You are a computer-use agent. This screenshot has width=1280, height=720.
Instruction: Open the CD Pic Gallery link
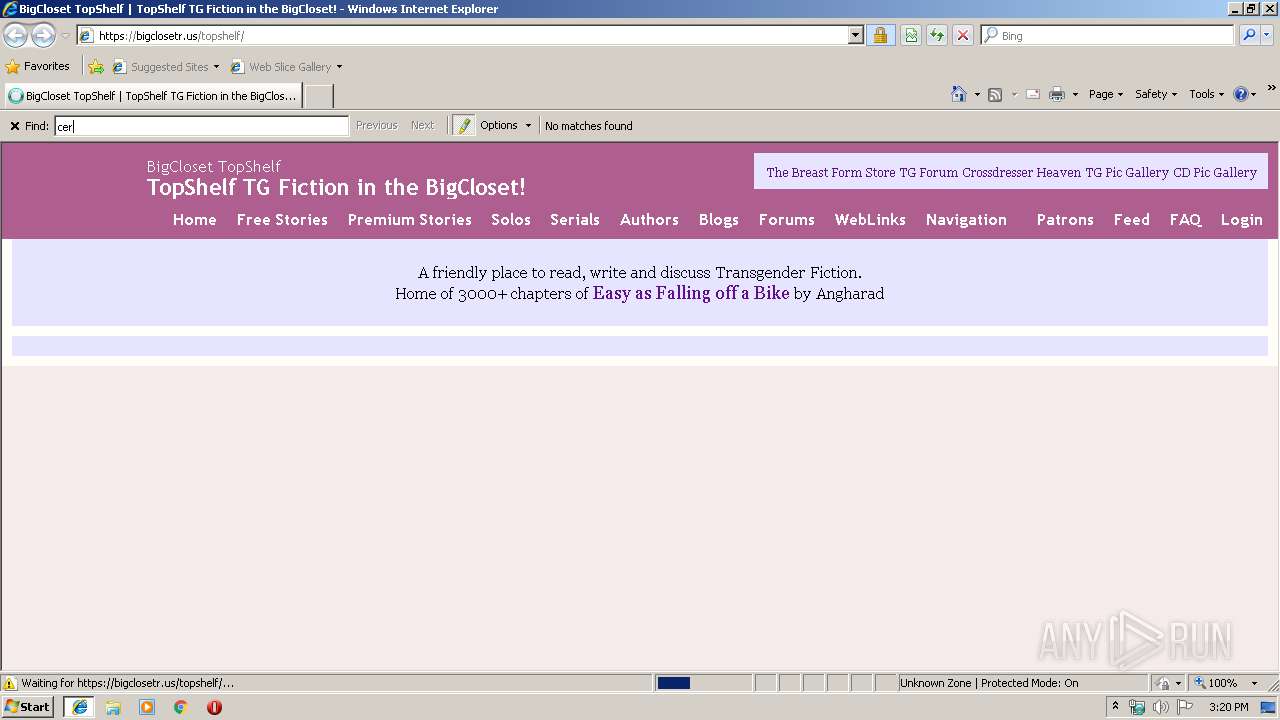click(x=1215, y=172)
